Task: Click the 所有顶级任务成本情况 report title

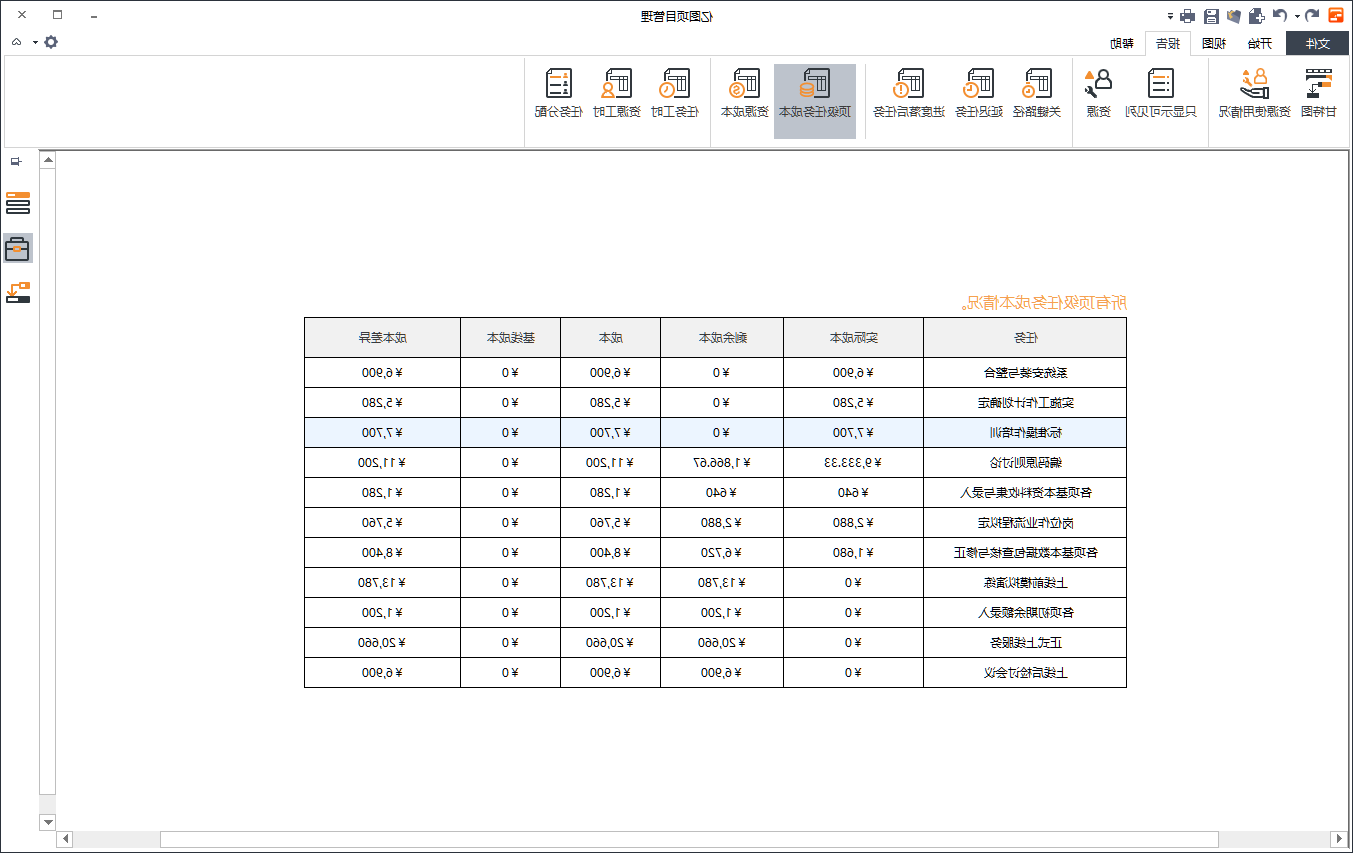Action: pyautogui.click(x=1044, y=301)
